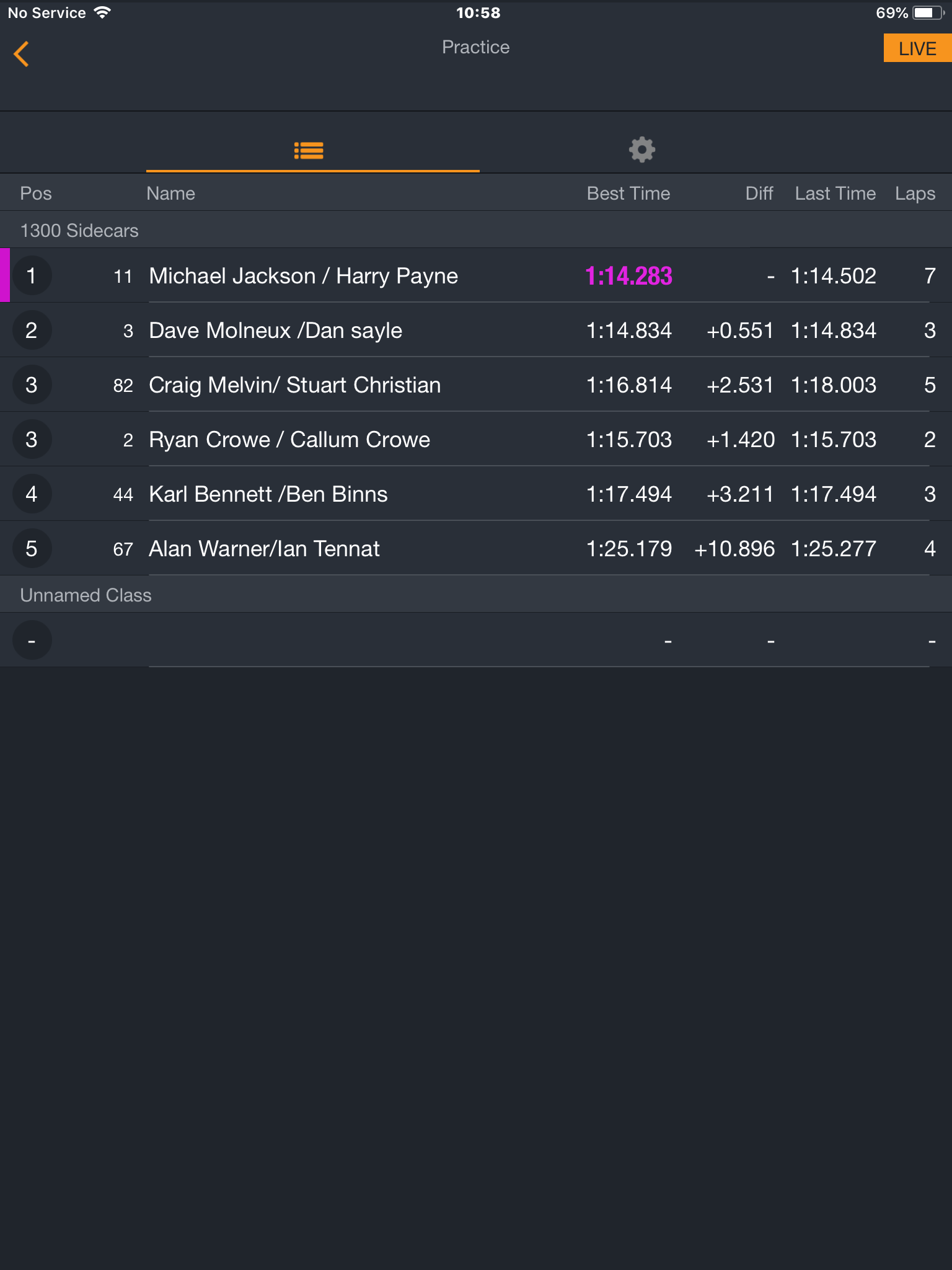Tap the dash badge under Unnamed Class
The width and height of the screenshot is (952, 1270).
click(x=32, y=641)
